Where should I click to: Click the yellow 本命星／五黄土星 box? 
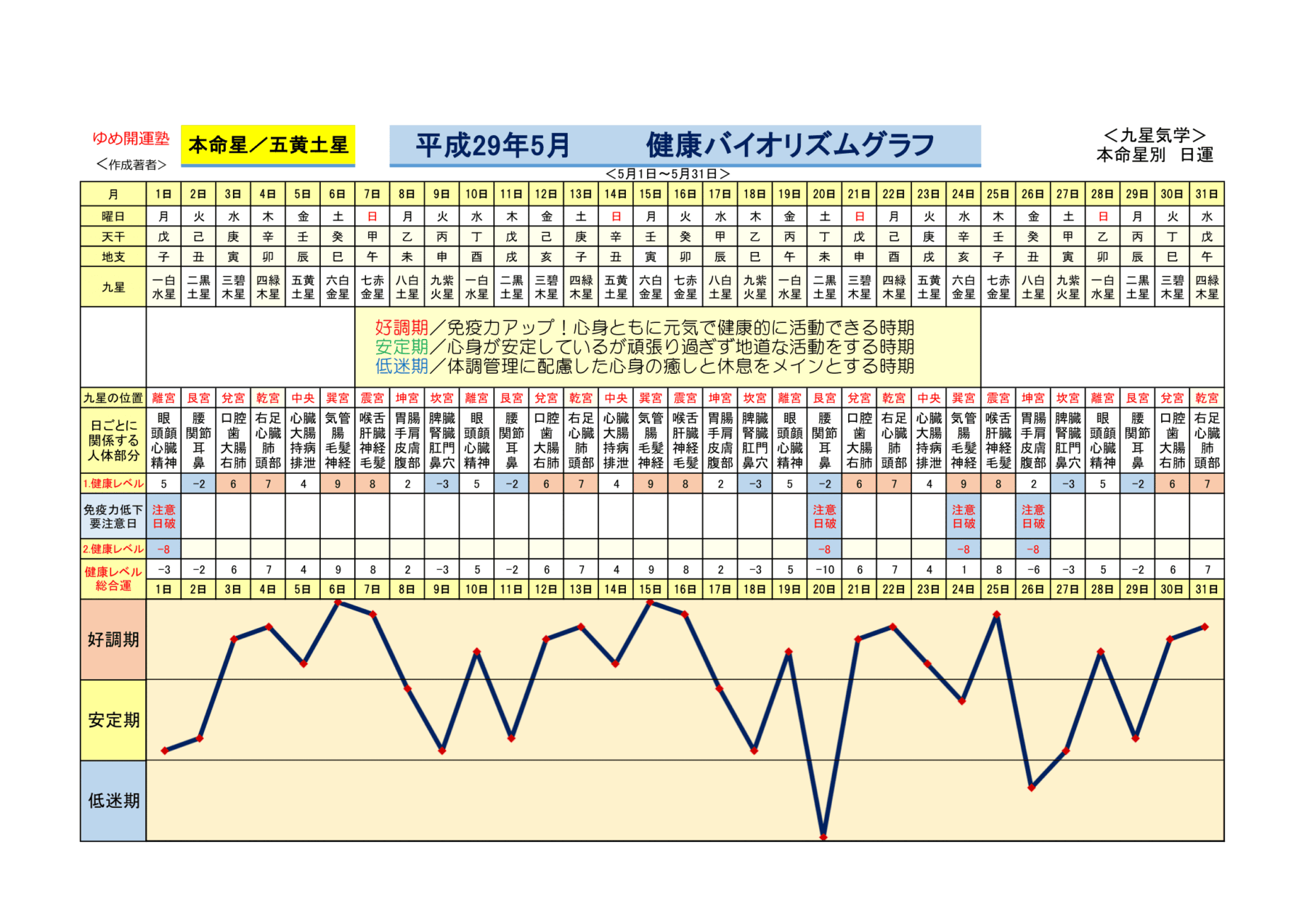pyautogui.click(x=267, y=145)
